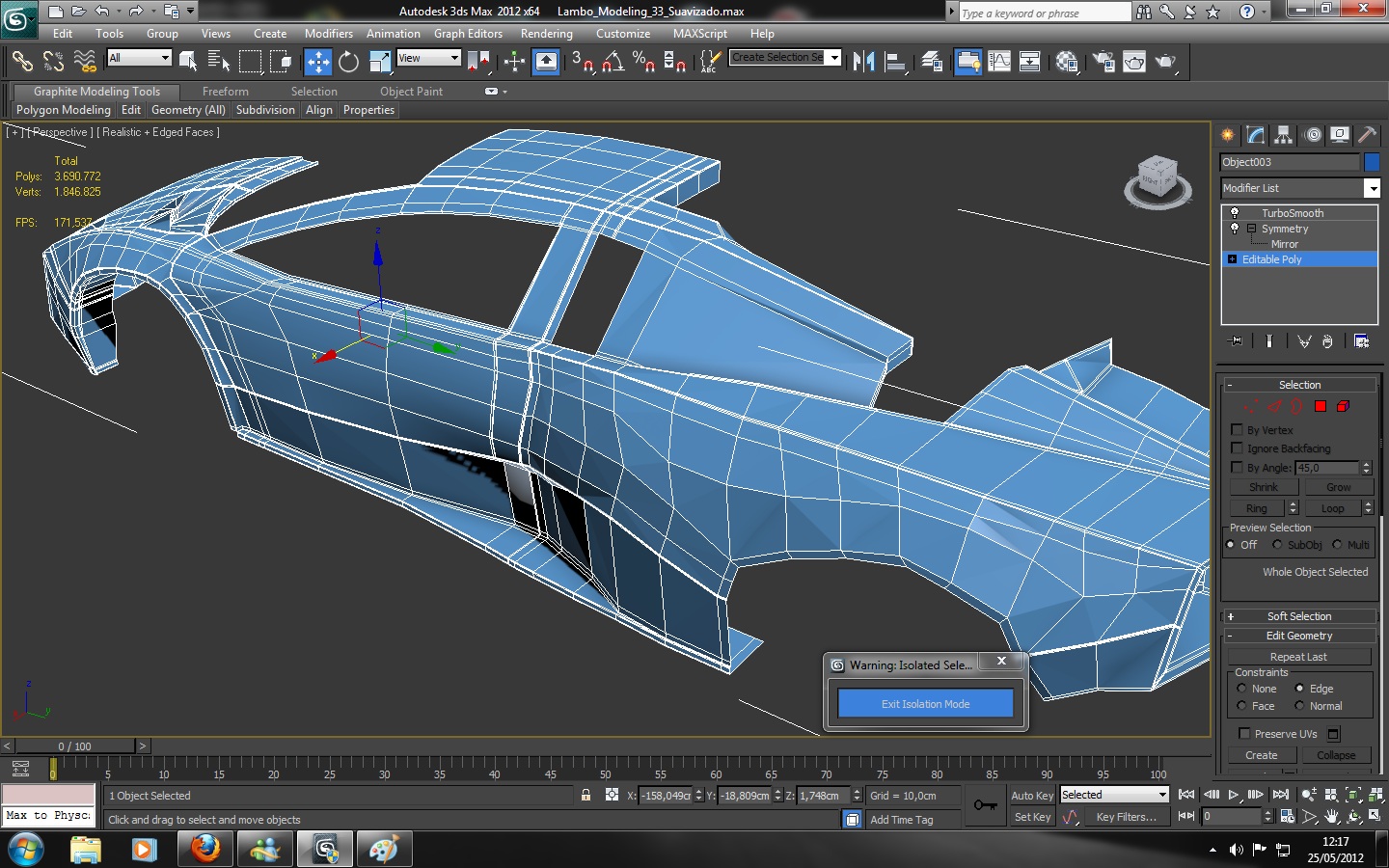Select the Move transform tool
This screenshot has height=868, width=1389.
pos(317,62)
